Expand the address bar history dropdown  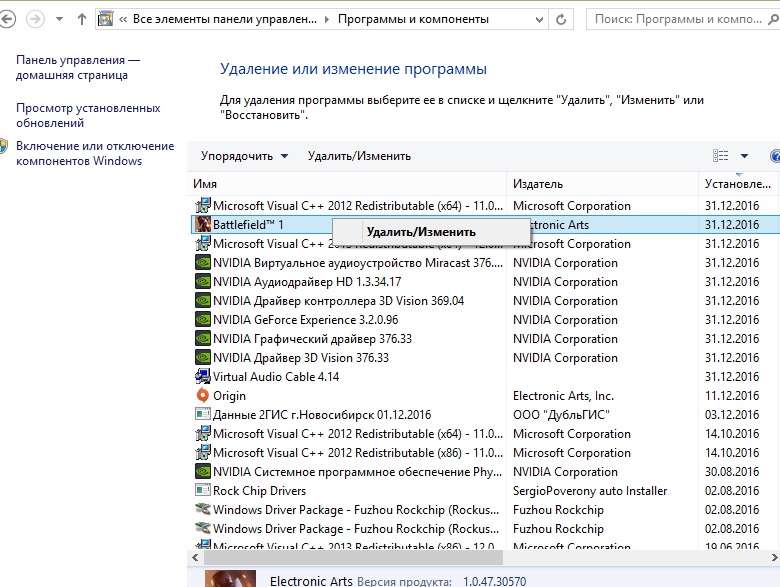coord(539,19)
